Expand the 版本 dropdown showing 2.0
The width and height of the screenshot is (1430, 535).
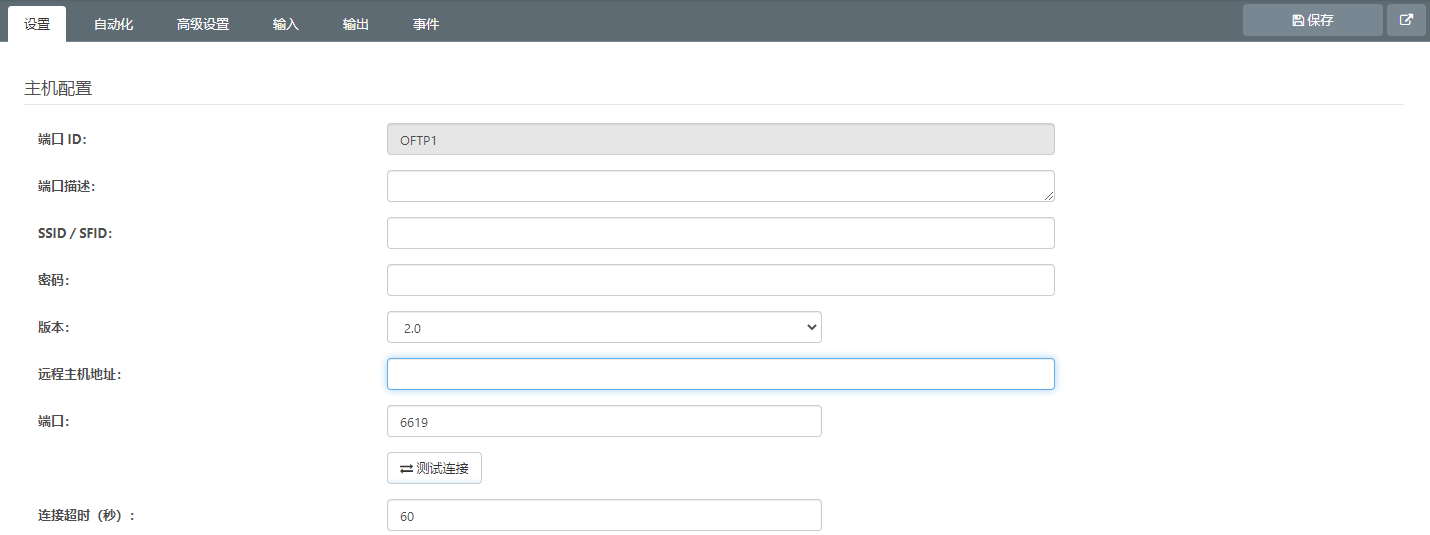pos(604,327)
